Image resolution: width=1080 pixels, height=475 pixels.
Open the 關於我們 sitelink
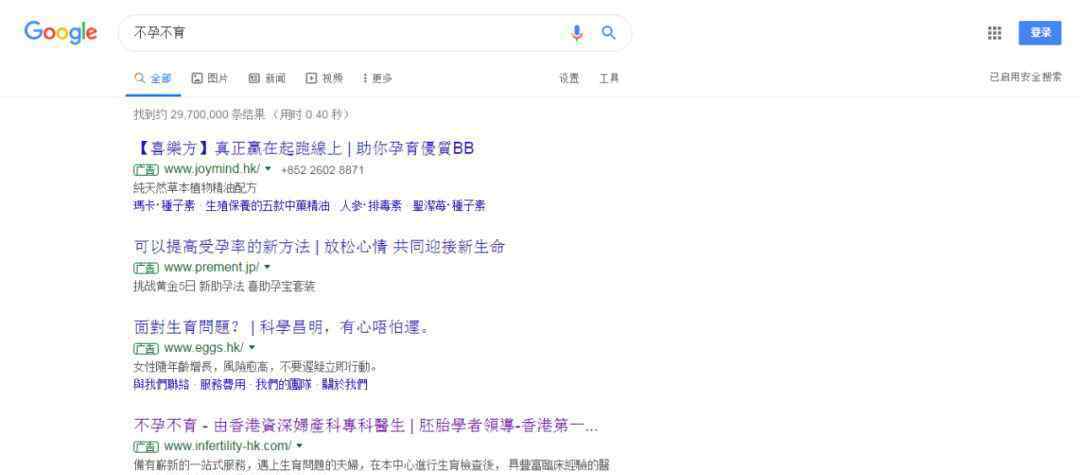(x=345, y=384)
